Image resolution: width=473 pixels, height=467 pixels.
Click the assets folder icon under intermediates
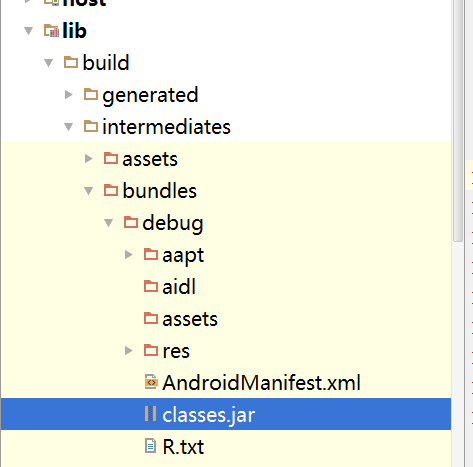(111, 158)
